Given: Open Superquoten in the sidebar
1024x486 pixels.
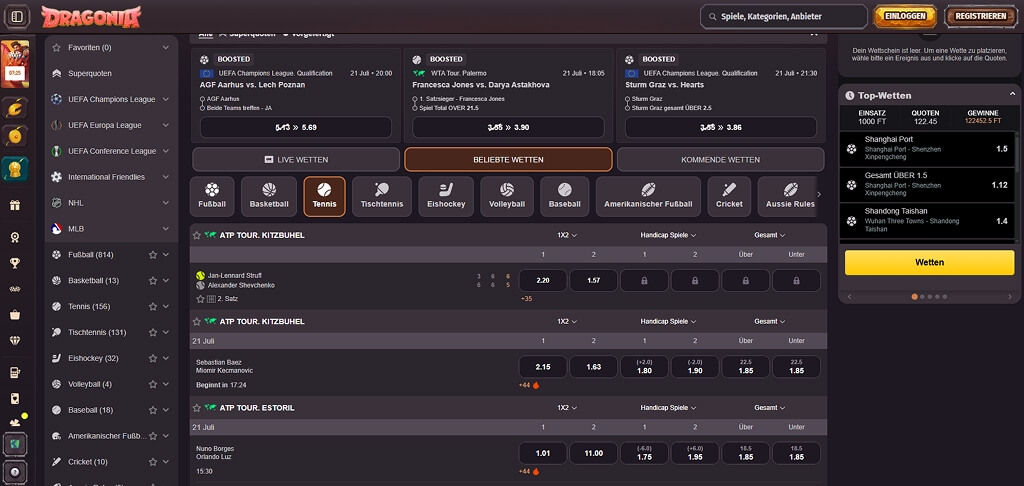Looking at the screenshot, I should pyautogui.click(x=111, y=74).
